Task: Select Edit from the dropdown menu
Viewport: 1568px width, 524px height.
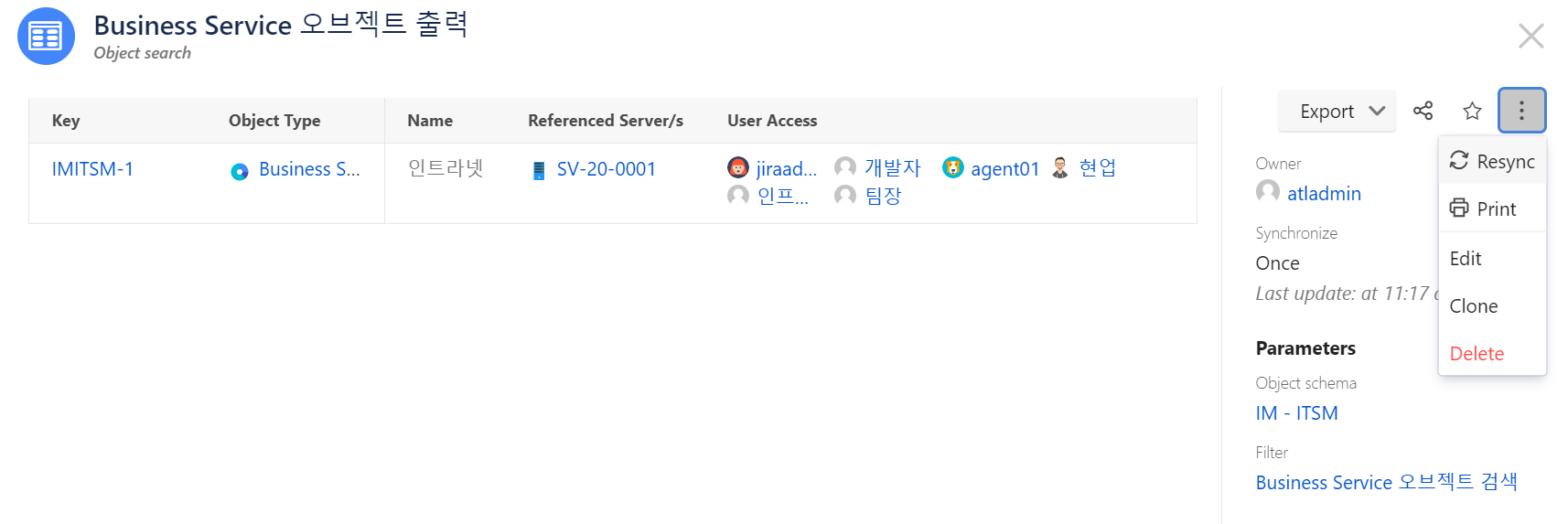Action: click(x=1492, y=258)
